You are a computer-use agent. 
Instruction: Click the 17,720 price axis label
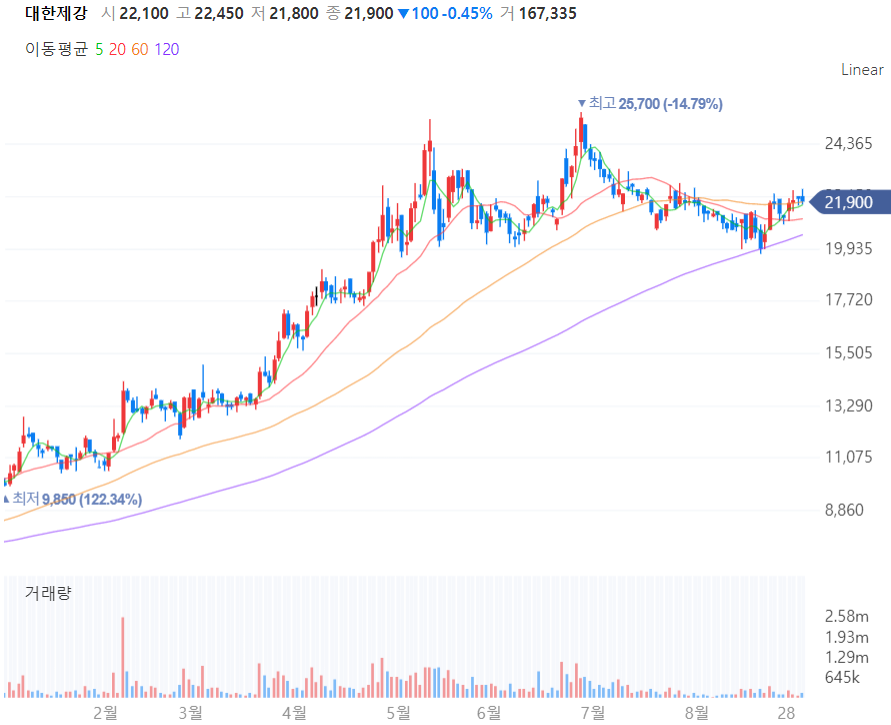(x=848, y=300)
